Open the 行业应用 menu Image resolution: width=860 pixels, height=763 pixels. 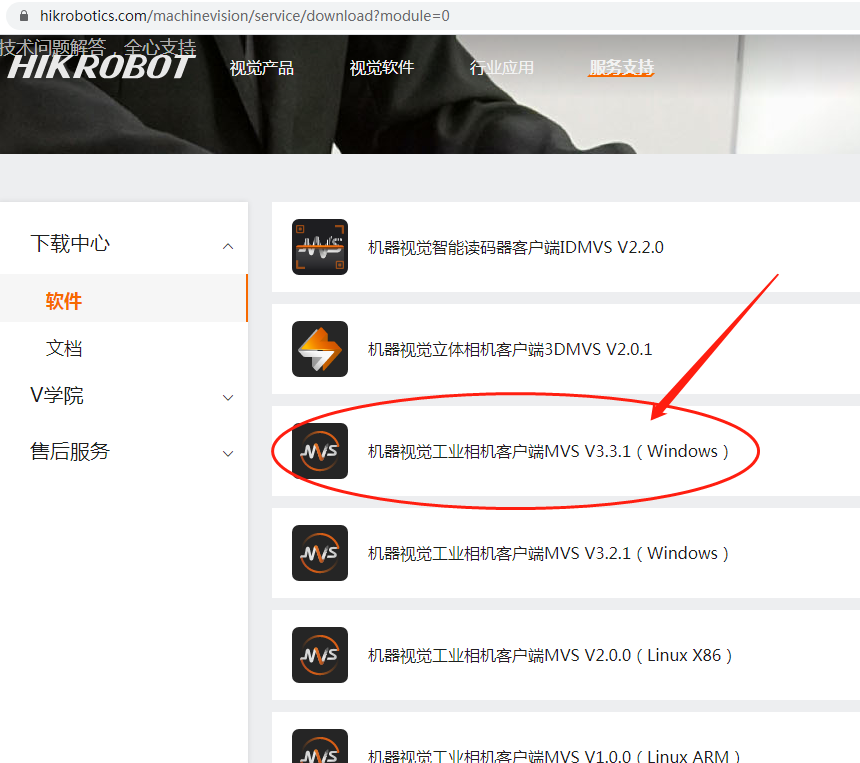coord(501,68)
